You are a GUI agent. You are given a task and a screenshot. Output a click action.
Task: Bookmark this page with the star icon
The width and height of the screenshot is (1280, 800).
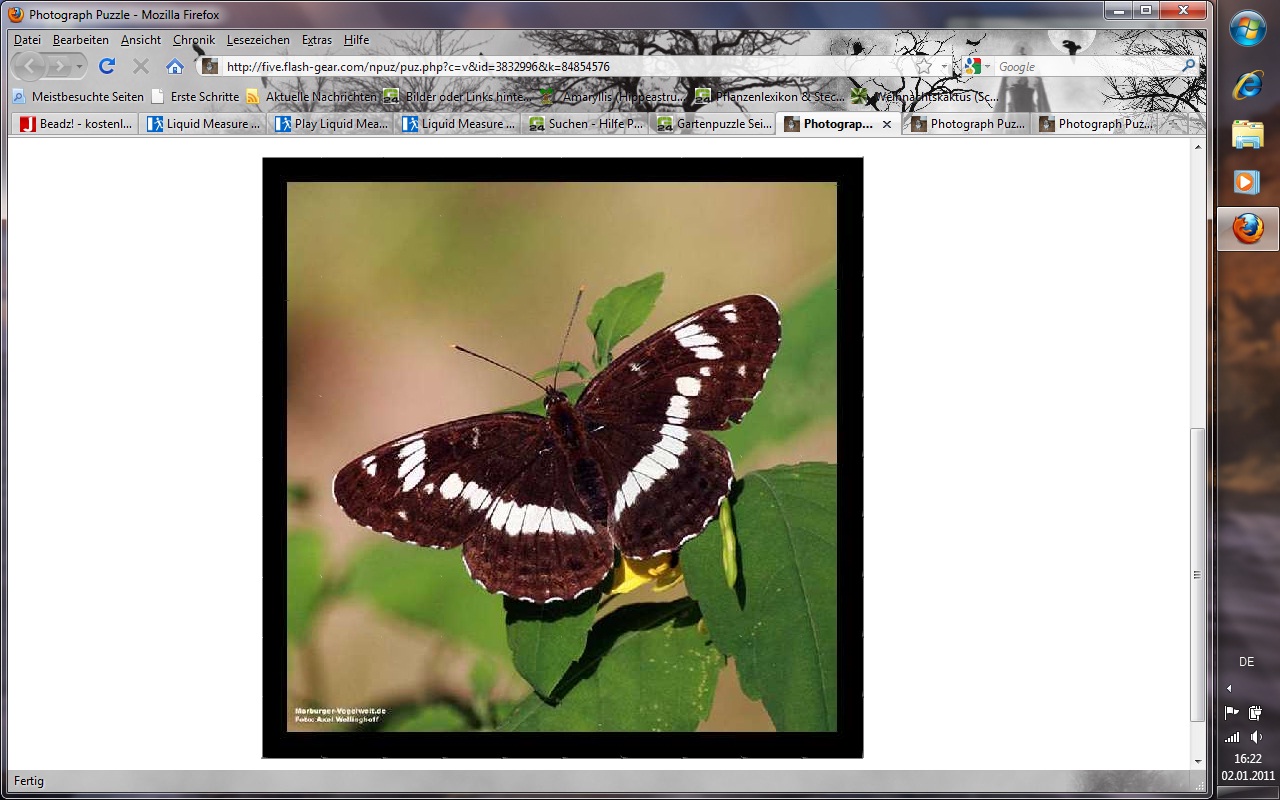[x=925, y=67]
